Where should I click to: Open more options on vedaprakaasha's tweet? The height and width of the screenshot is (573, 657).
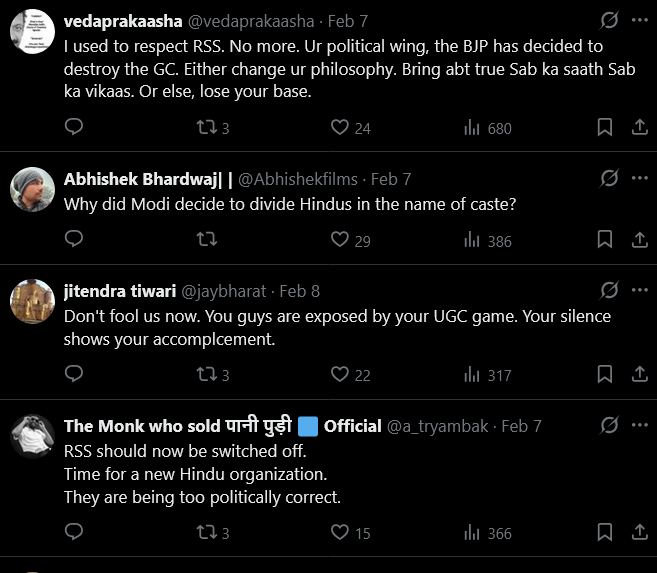coord(640,20)
